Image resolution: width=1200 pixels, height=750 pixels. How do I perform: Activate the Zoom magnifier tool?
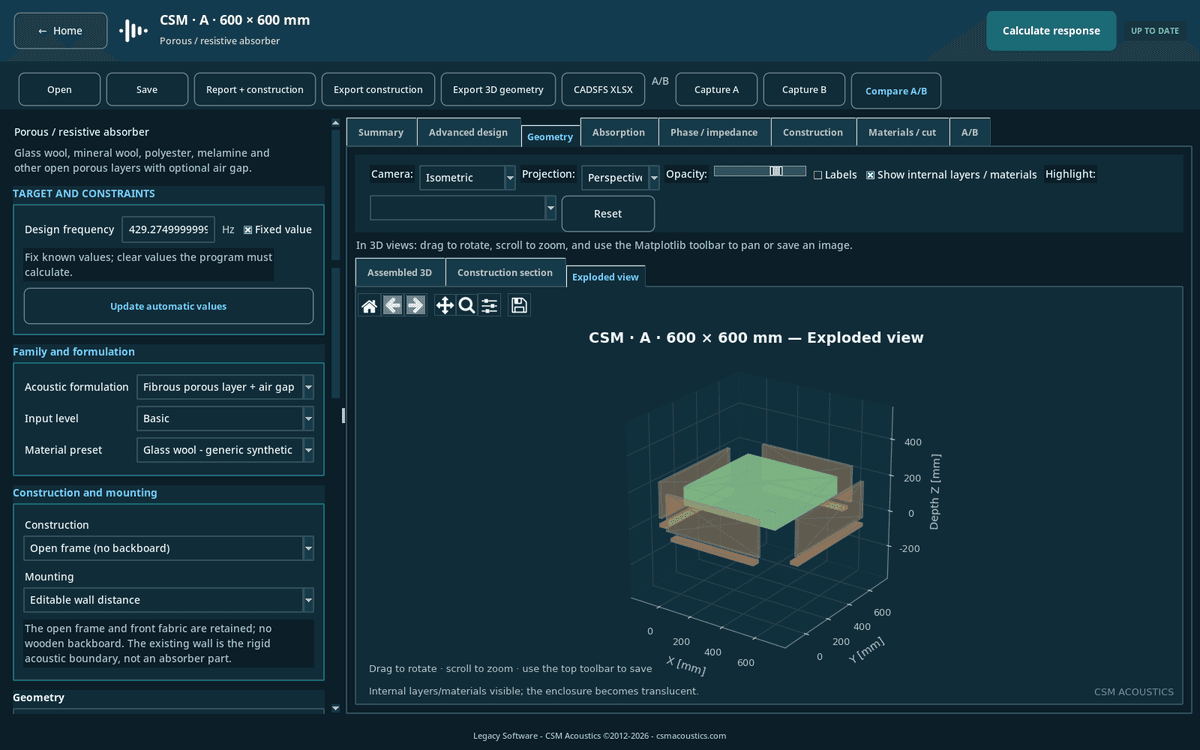click(467, 306)
